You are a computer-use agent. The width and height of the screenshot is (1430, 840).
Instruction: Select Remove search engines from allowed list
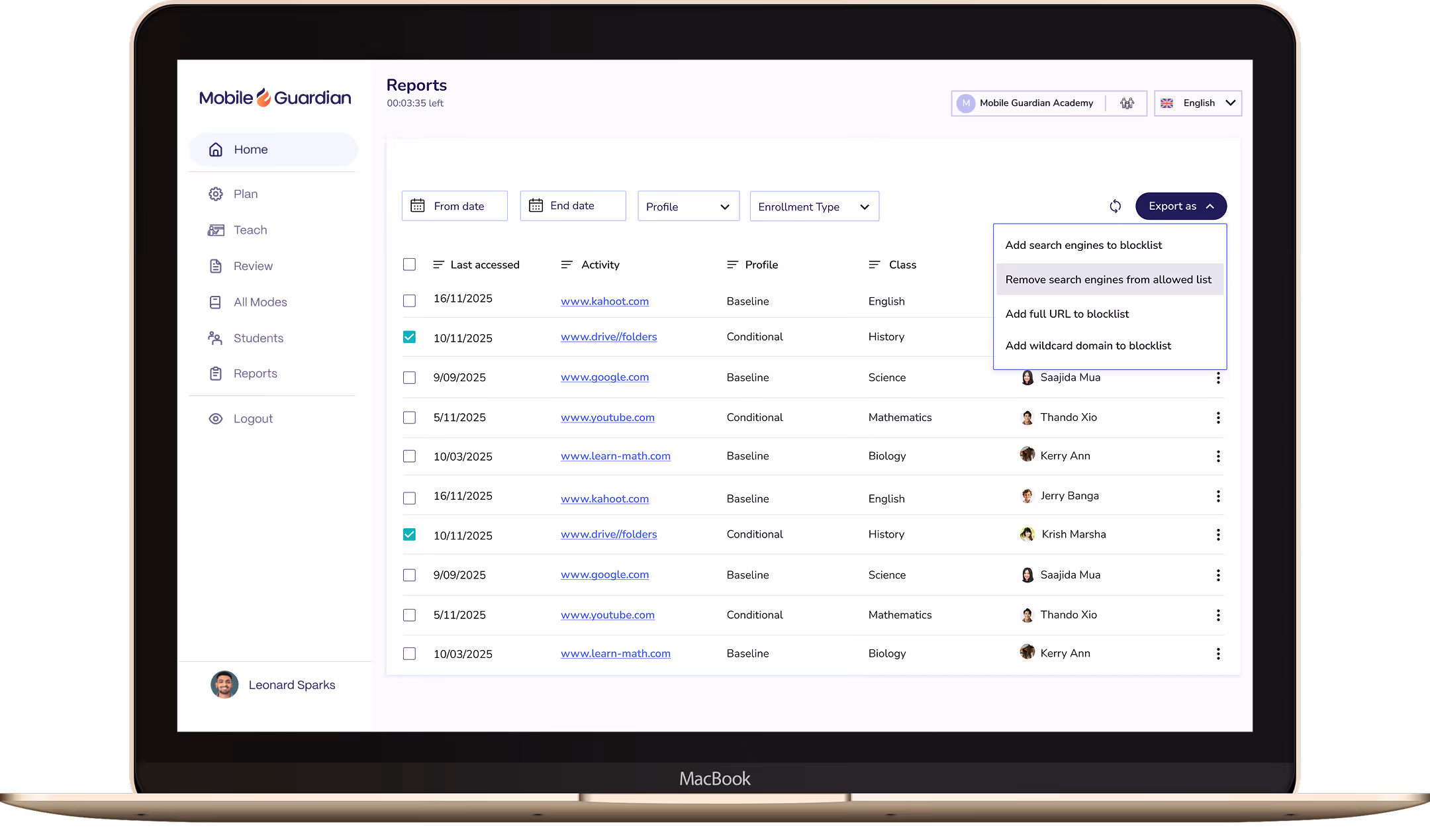point(1108,280)
